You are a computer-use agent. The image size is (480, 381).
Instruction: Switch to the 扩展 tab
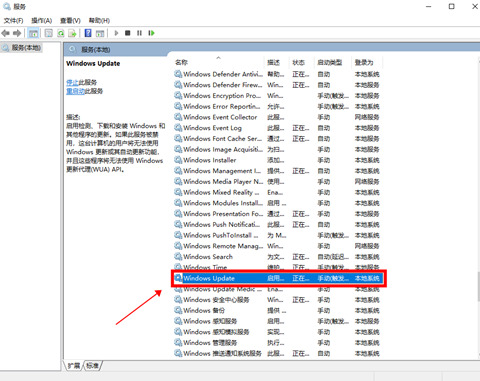click(74, 366)
